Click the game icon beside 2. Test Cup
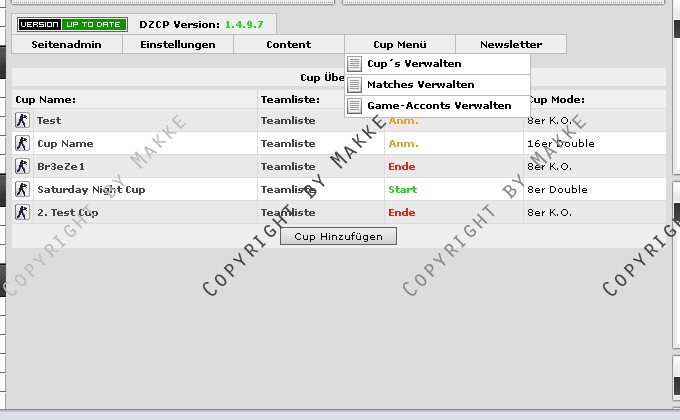Image resolution: width=680 pixels, height=420 pixels. pos(22,212)
